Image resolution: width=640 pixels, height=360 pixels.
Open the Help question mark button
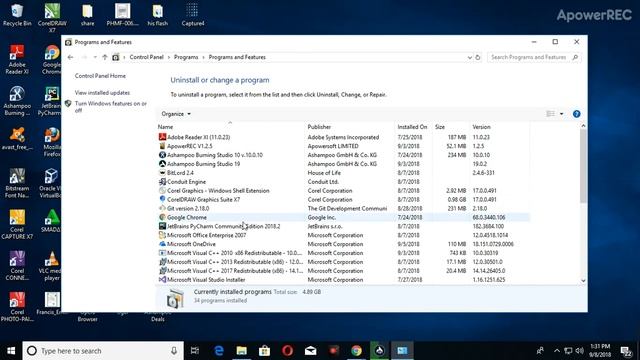click(x=576, y=114)
